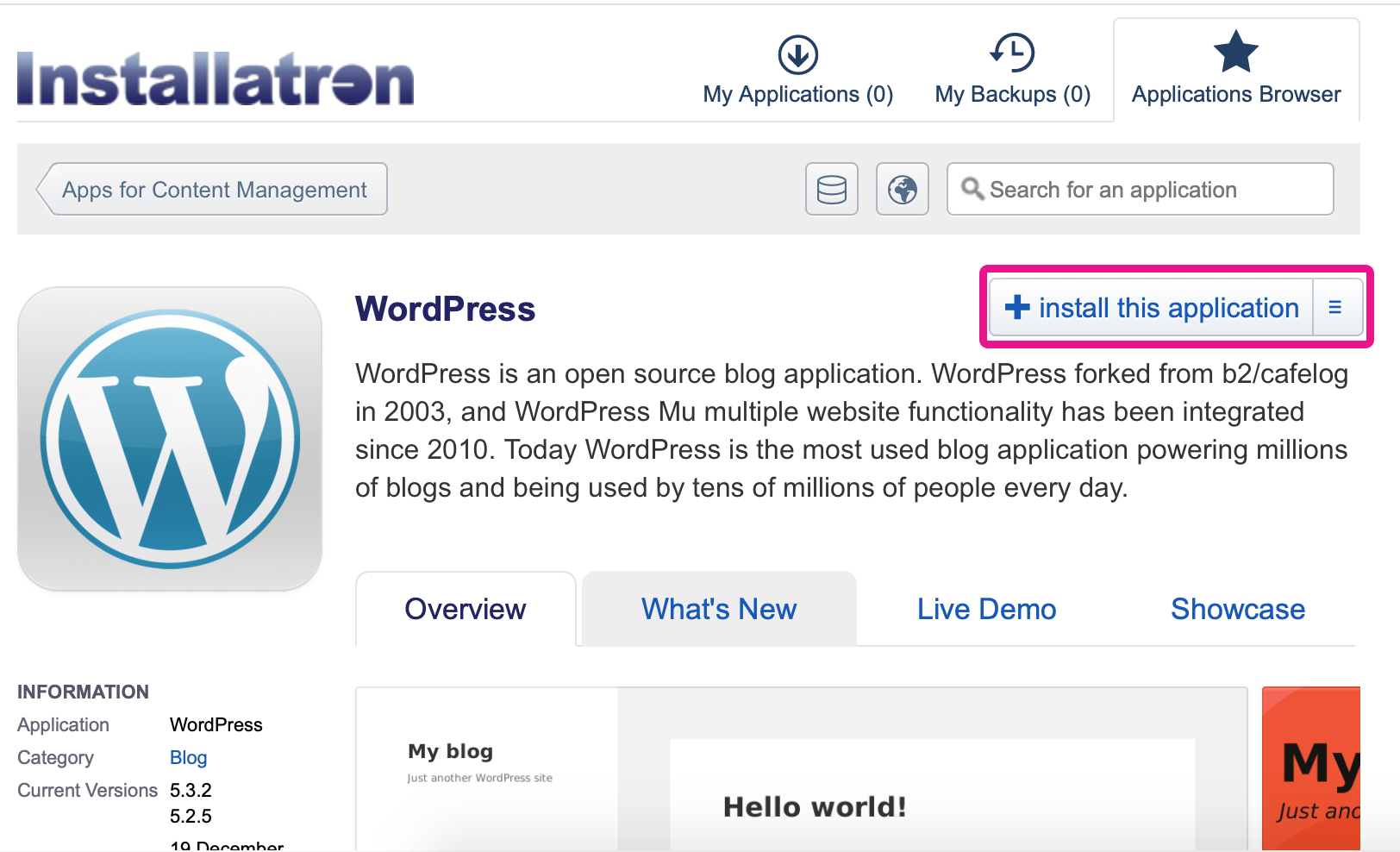Viewport: 1400px width, 852px height.
Task: Open the install options menu dropdown
Action: click(1335, 307)
